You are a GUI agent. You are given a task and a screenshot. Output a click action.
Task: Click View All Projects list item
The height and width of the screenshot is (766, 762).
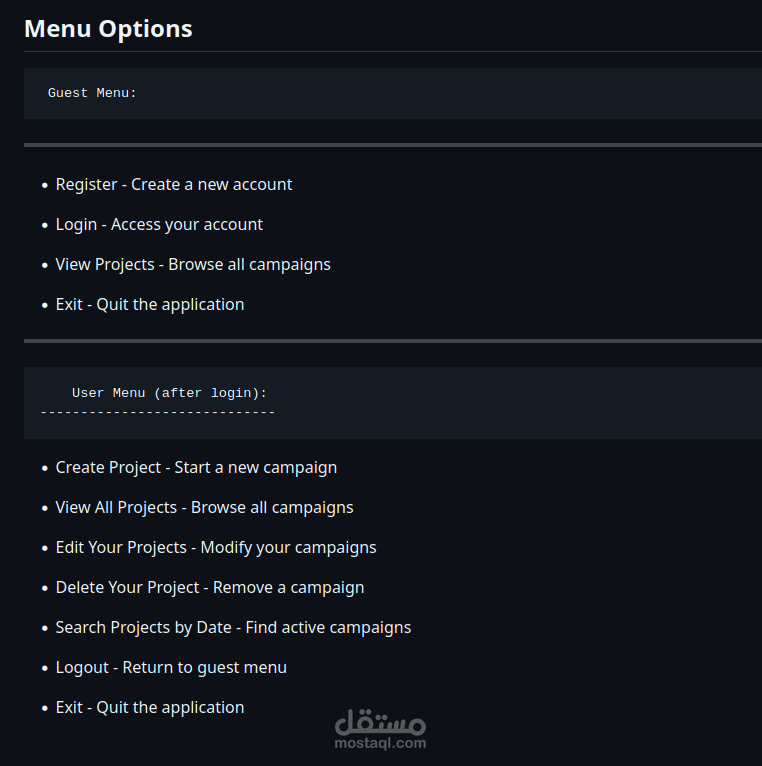point(204,508)
